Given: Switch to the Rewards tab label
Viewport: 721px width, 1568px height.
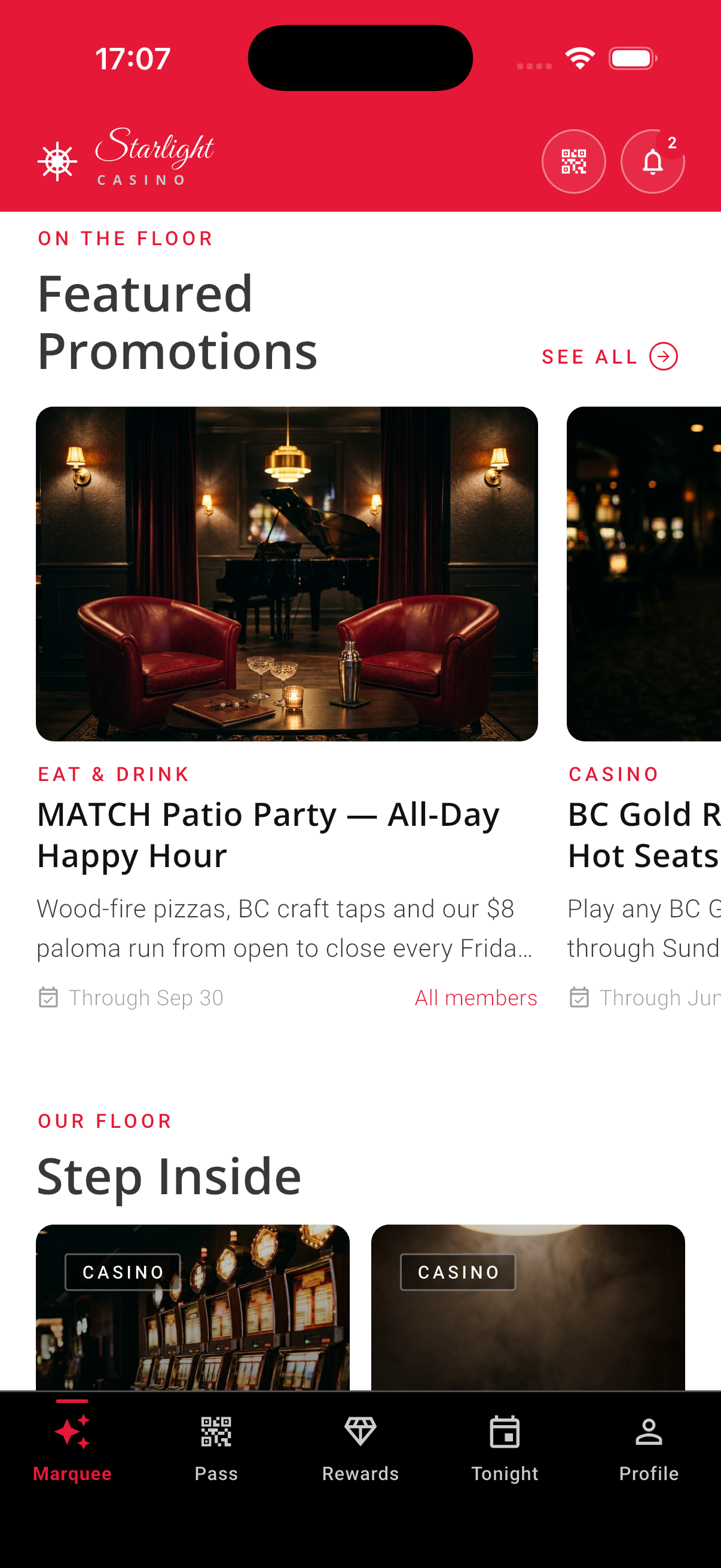Looking at the screenshot, I should 360,1473.
